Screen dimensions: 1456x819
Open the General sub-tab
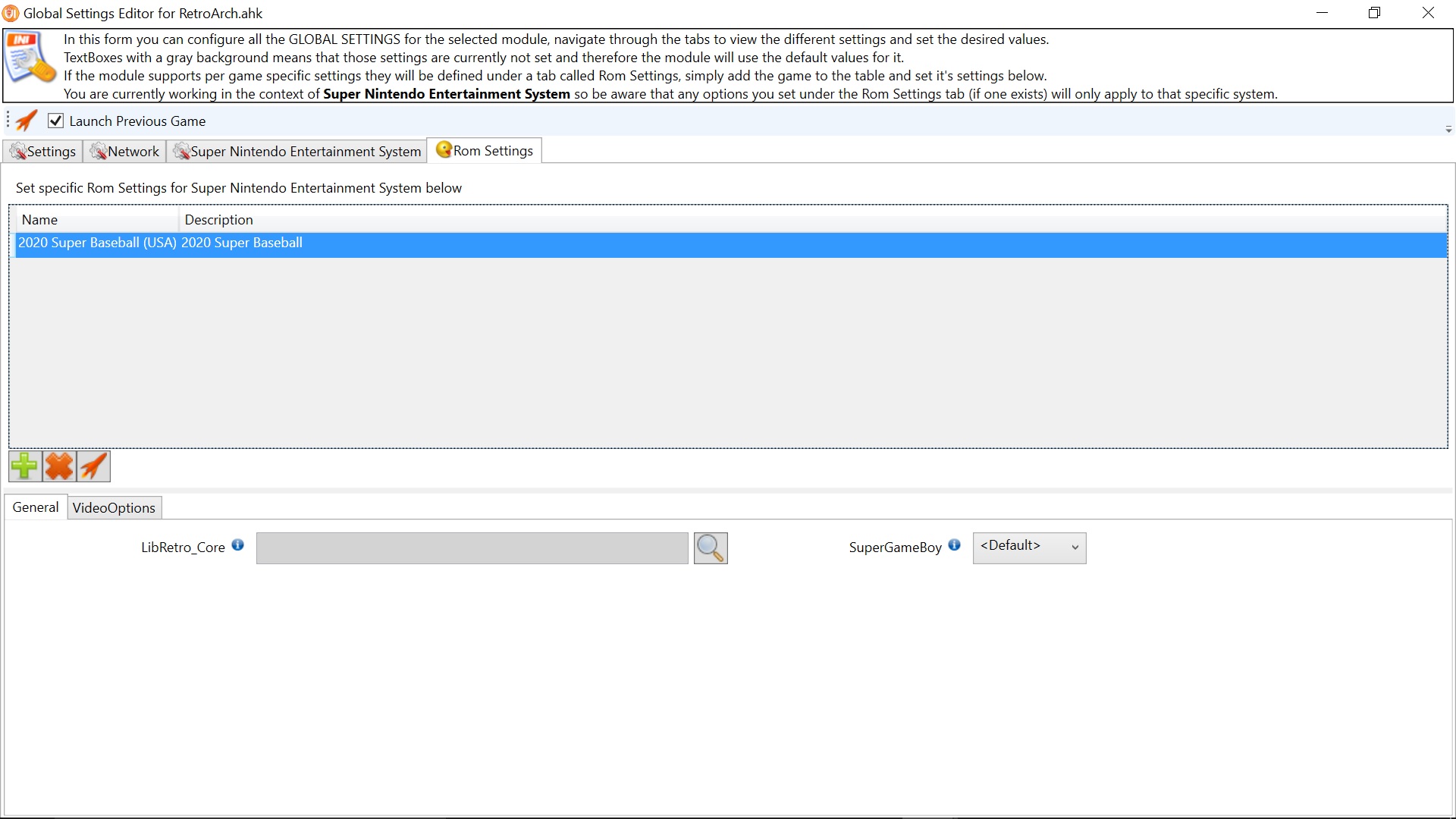coord(36,507)
